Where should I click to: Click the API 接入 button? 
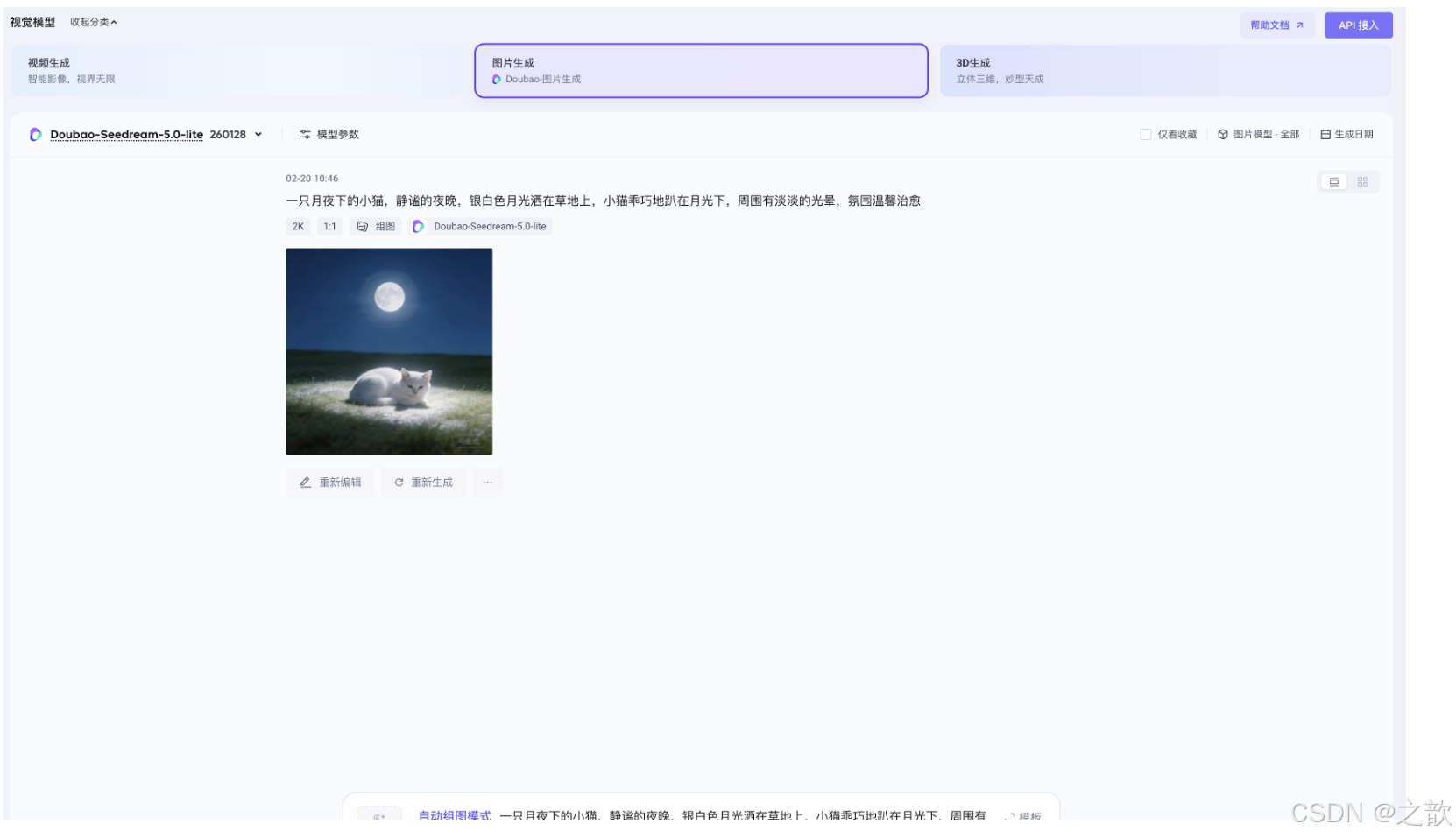coord(1358,25)
